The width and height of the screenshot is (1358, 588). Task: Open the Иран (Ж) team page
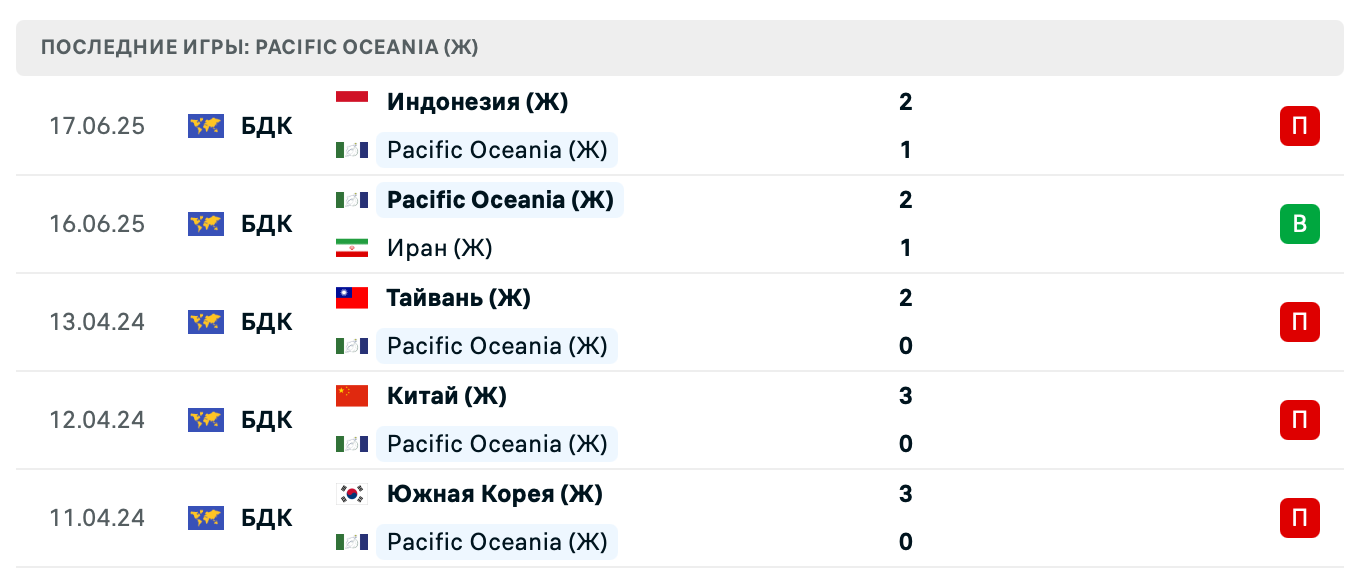(x=439, y=248)
